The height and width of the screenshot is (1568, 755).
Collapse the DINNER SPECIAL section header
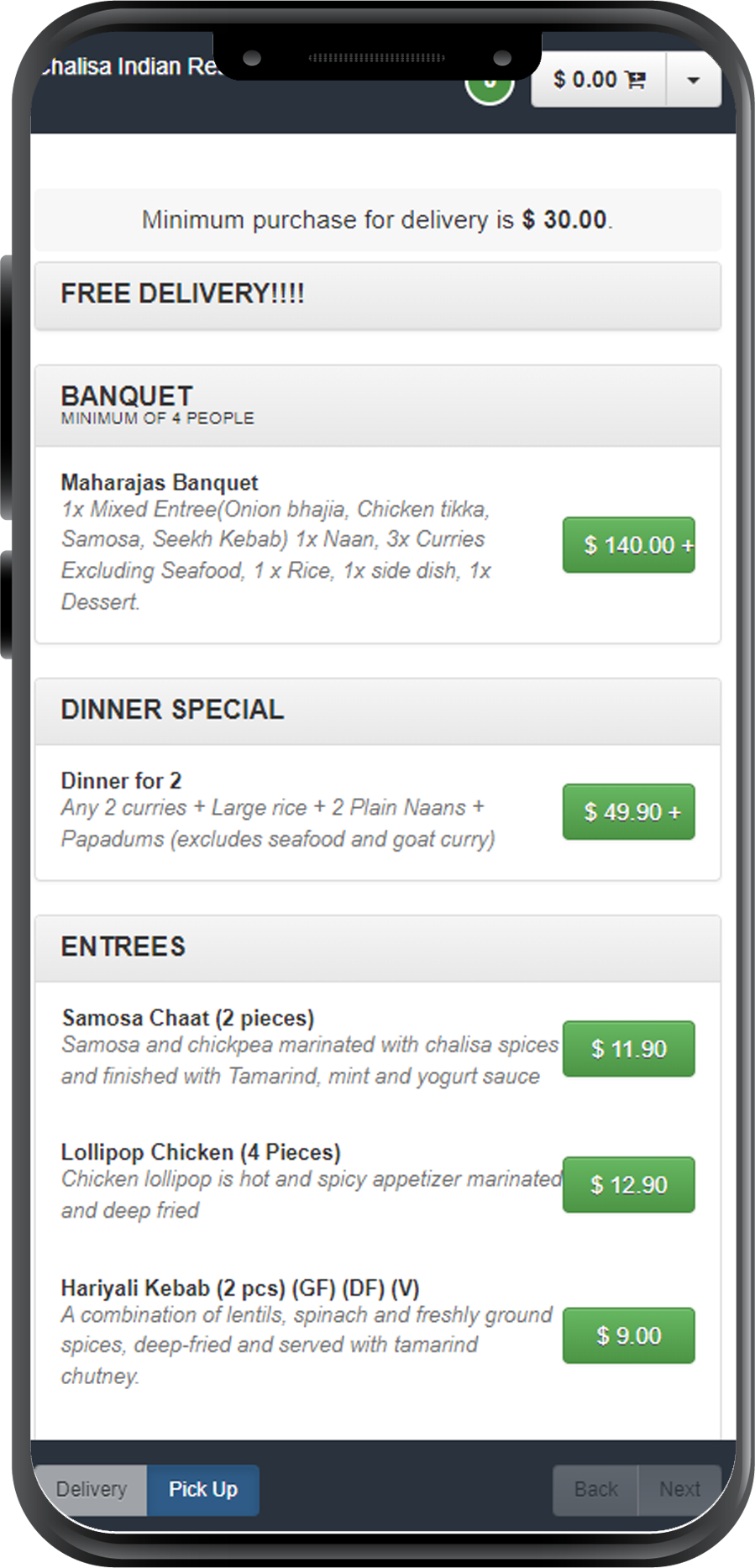[377, 711]
